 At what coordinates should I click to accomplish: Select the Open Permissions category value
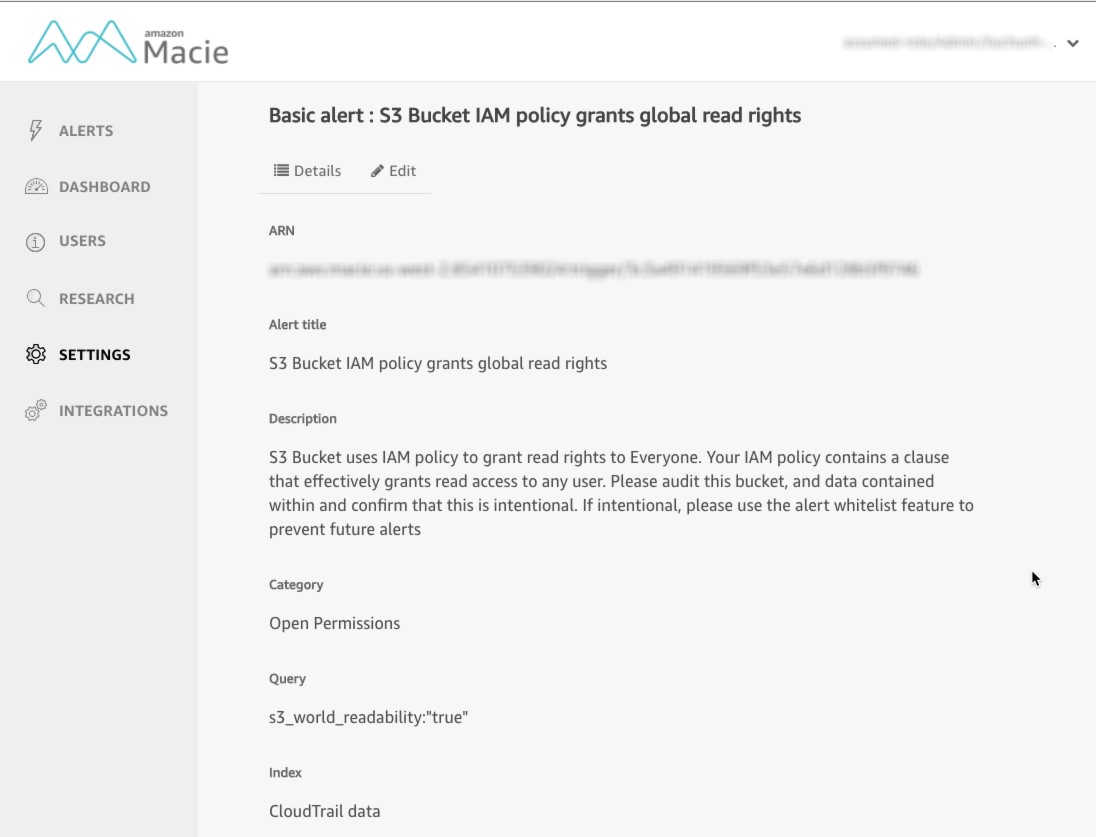pos(335,623)
